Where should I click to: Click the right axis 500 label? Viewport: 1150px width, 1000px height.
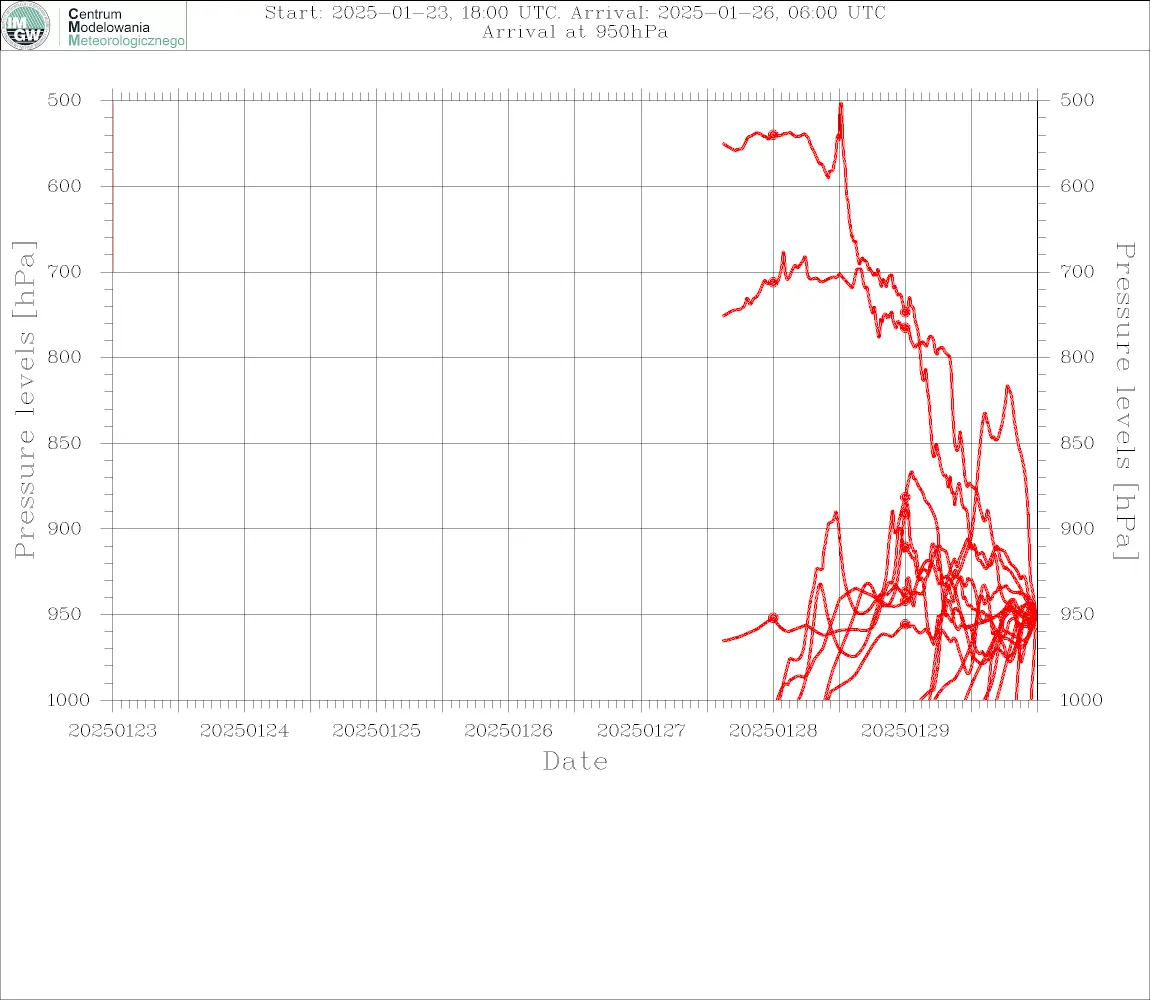click(1077, 100)
